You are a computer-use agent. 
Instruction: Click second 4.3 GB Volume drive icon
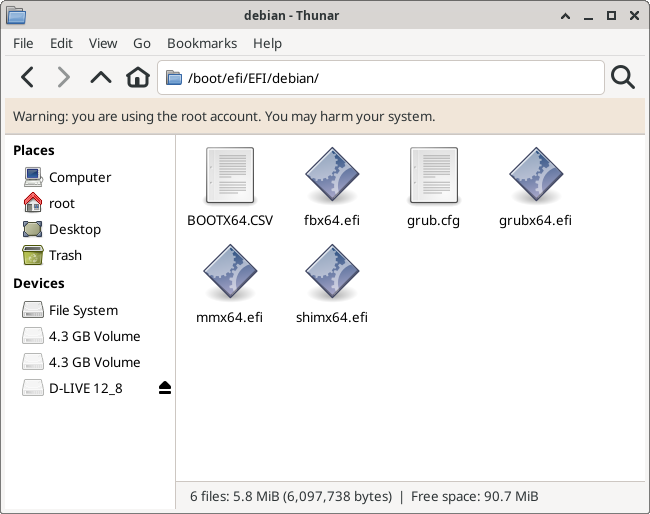33,362
